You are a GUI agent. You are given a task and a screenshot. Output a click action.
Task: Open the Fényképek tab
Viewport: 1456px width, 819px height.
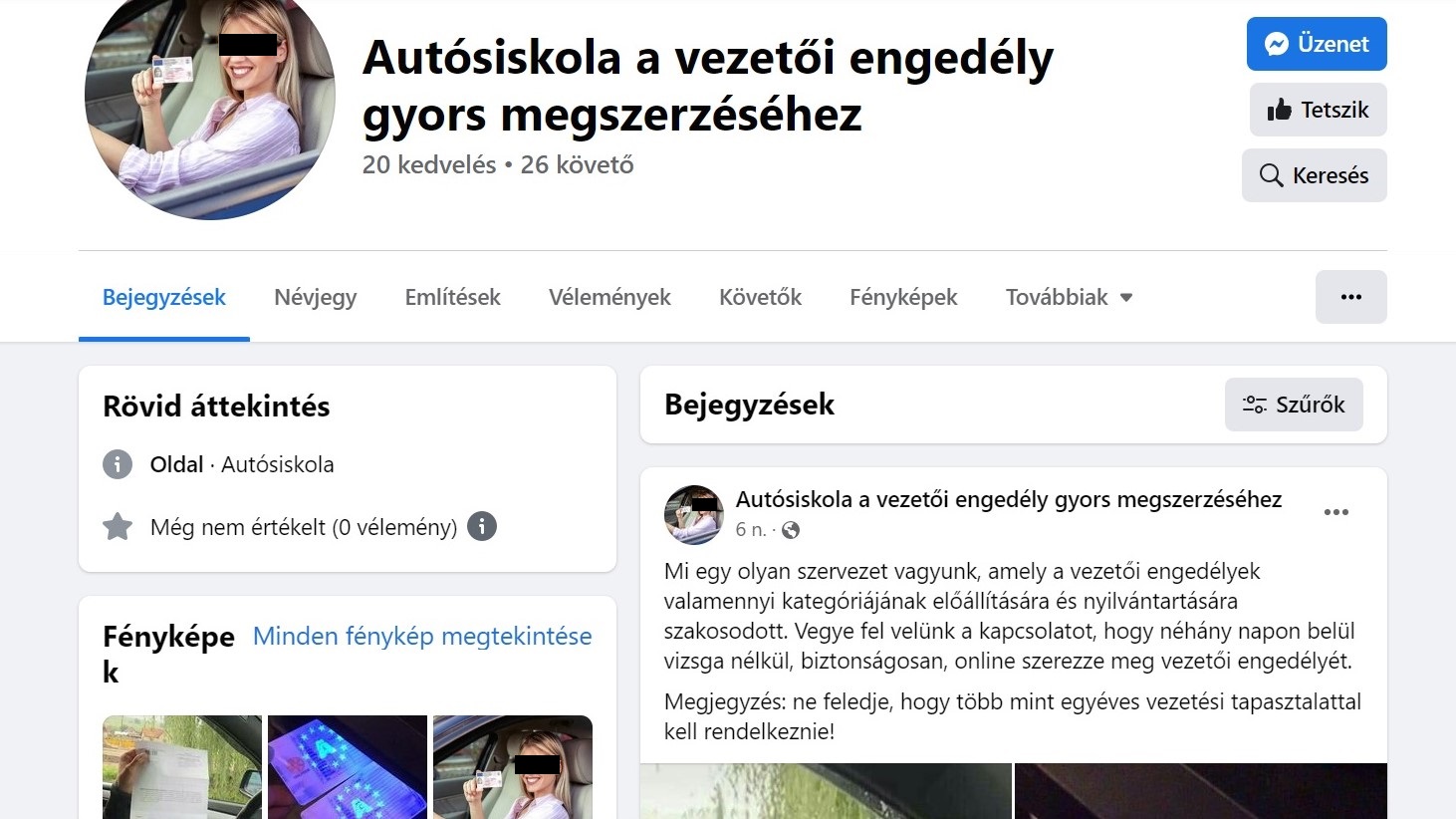point(903,297)
